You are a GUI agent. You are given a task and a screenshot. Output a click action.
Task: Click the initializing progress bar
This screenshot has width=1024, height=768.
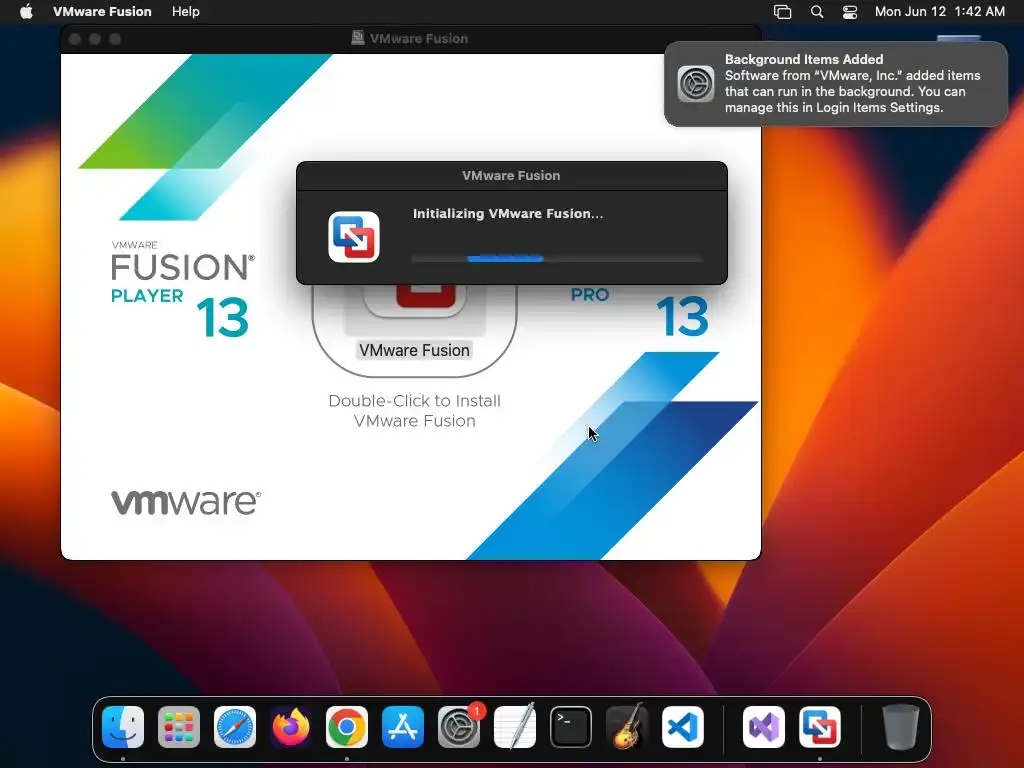point(556,259)
